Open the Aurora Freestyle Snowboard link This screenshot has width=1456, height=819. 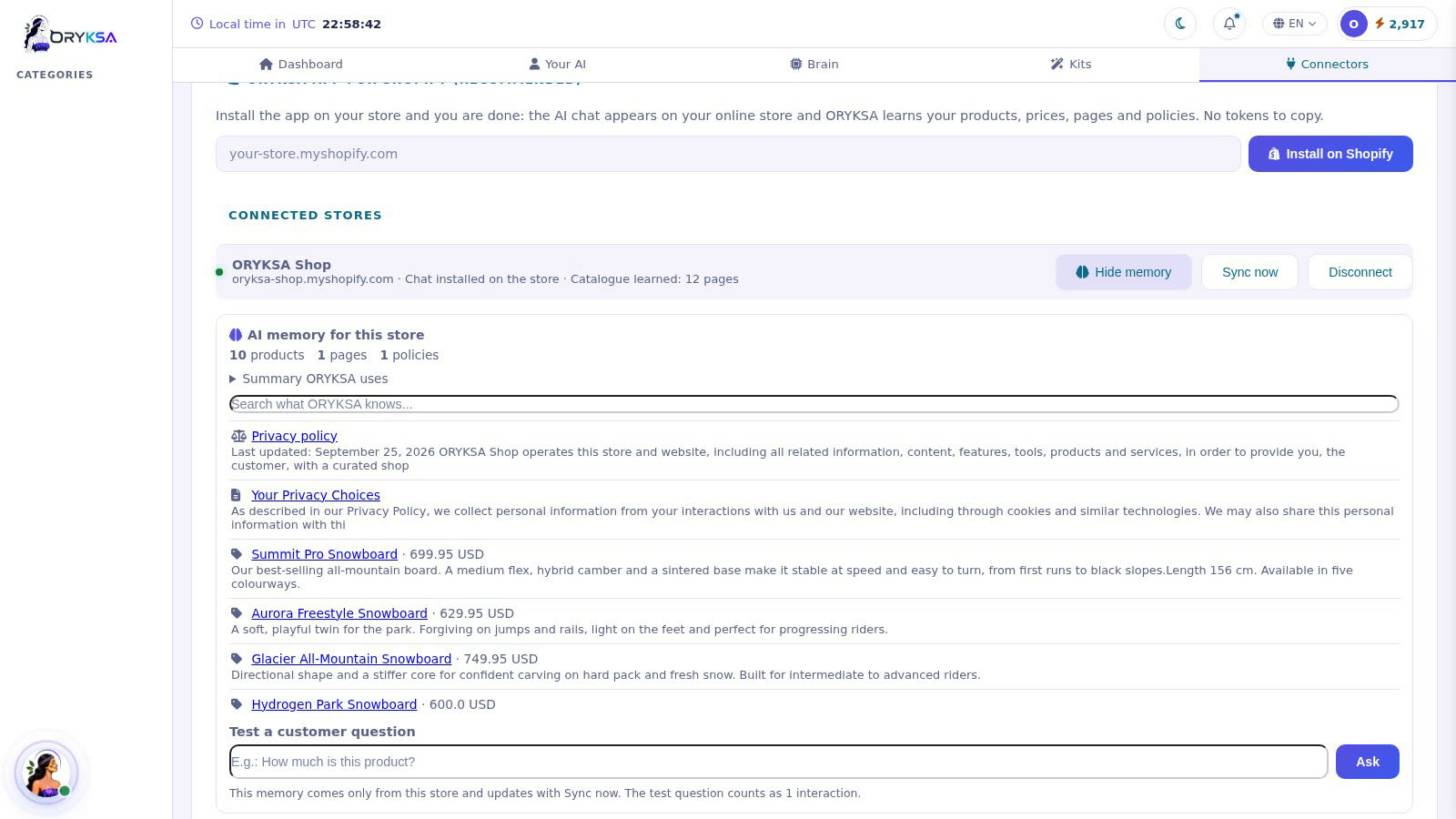tap(339, 613)
